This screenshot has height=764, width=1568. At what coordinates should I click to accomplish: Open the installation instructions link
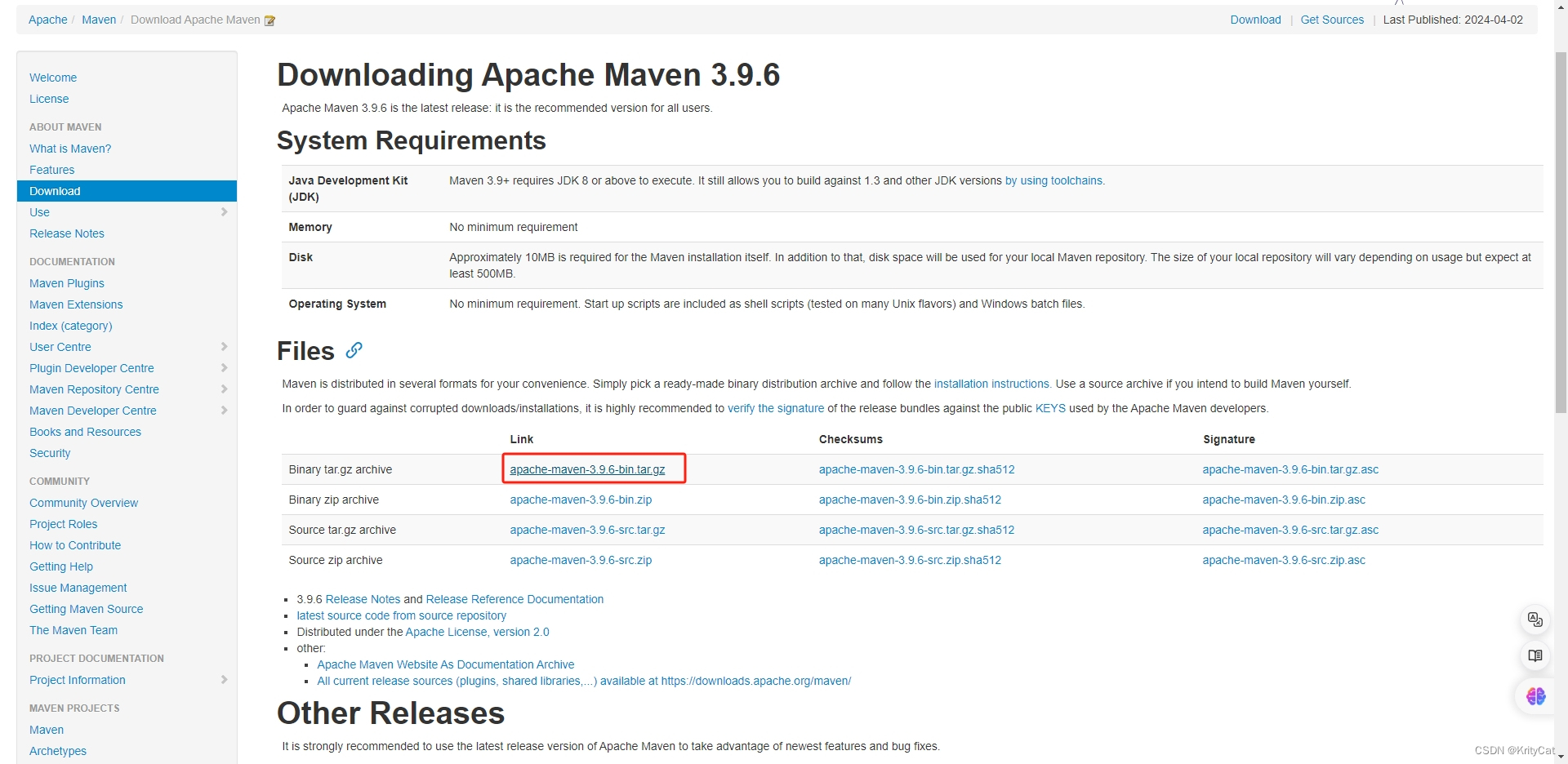coord(991,384)
